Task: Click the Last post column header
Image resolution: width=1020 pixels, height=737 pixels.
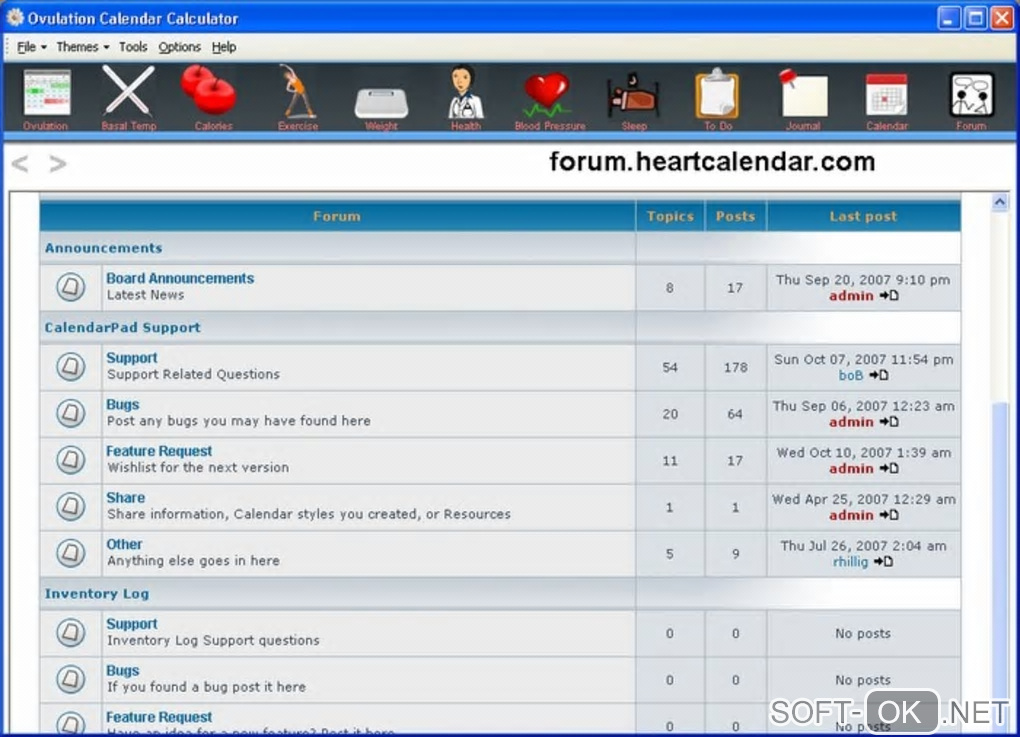Action: [x=863, y=217]
